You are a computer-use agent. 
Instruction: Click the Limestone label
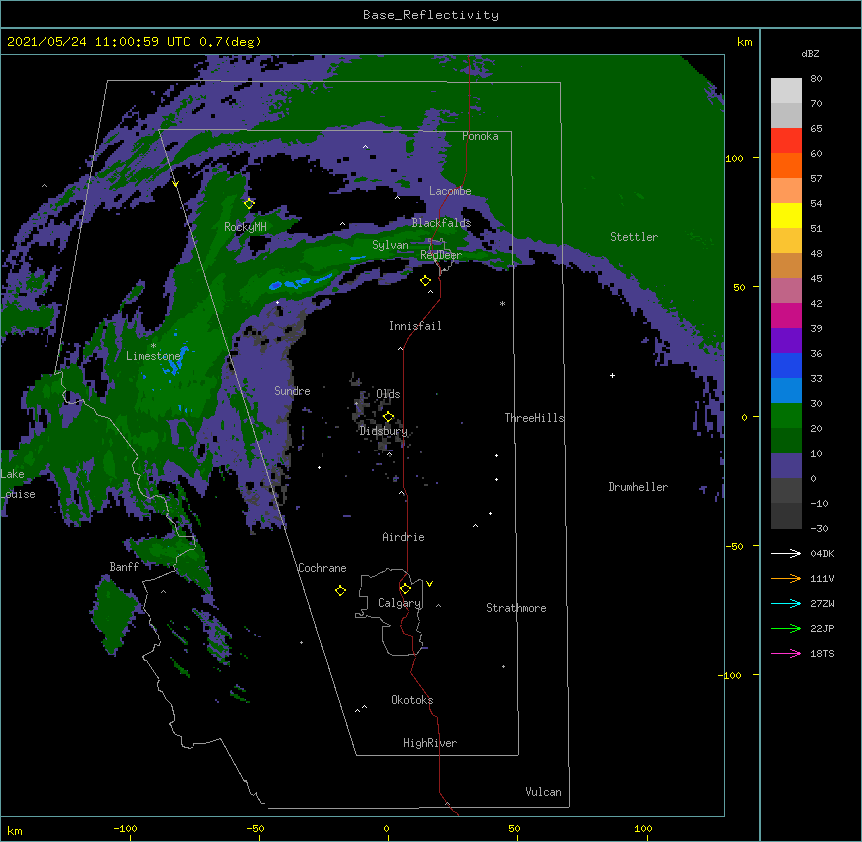[153, 356]
